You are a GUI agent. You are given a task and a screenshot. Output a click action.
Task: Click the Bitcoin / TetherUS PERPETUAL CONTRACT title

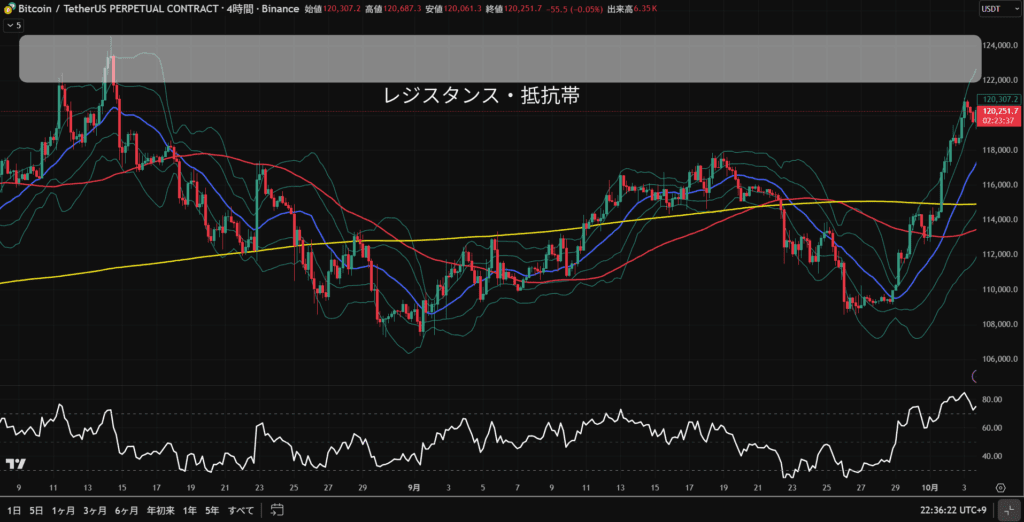tap(116, 10)
